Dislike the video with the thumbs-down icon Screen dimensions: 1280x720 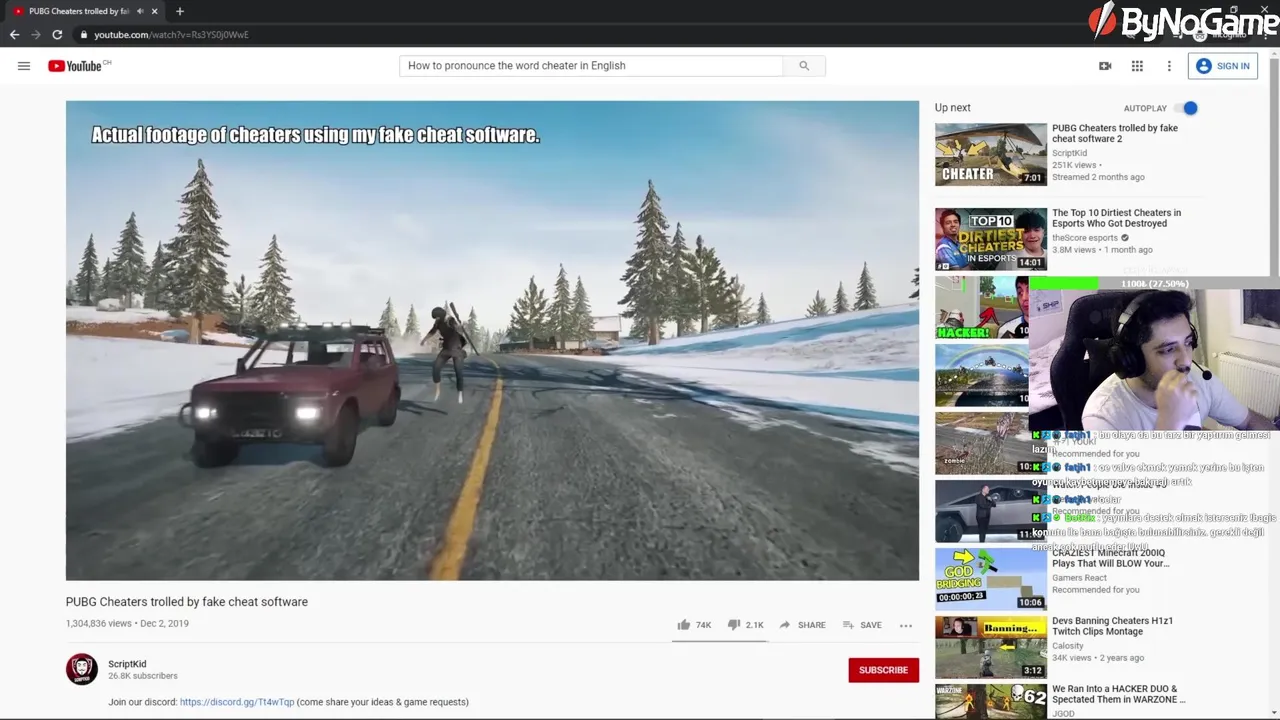733,625
